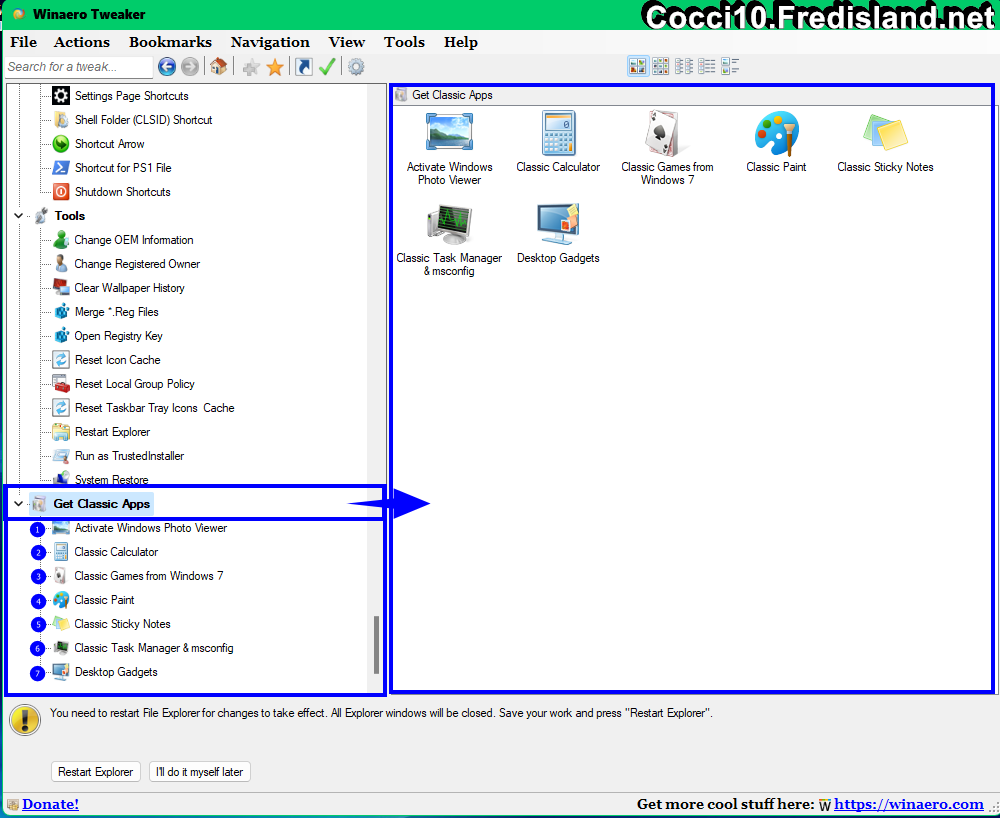Switch to small icons view mode
1000x818 pixels.
click(684, 66)
